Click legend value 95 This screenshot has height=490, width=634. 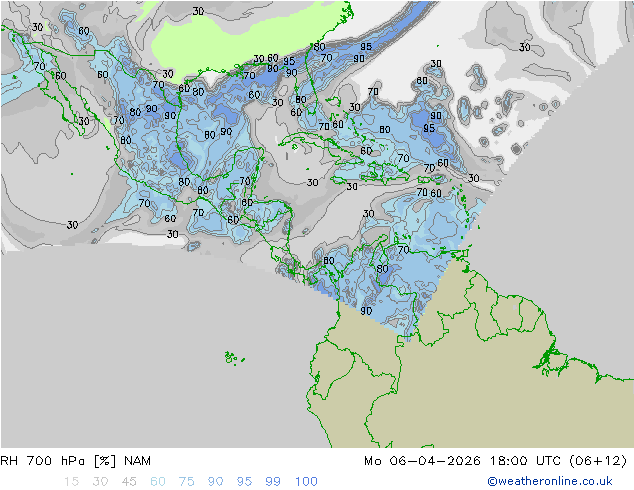pyautogui.click(x=244, y=482)
